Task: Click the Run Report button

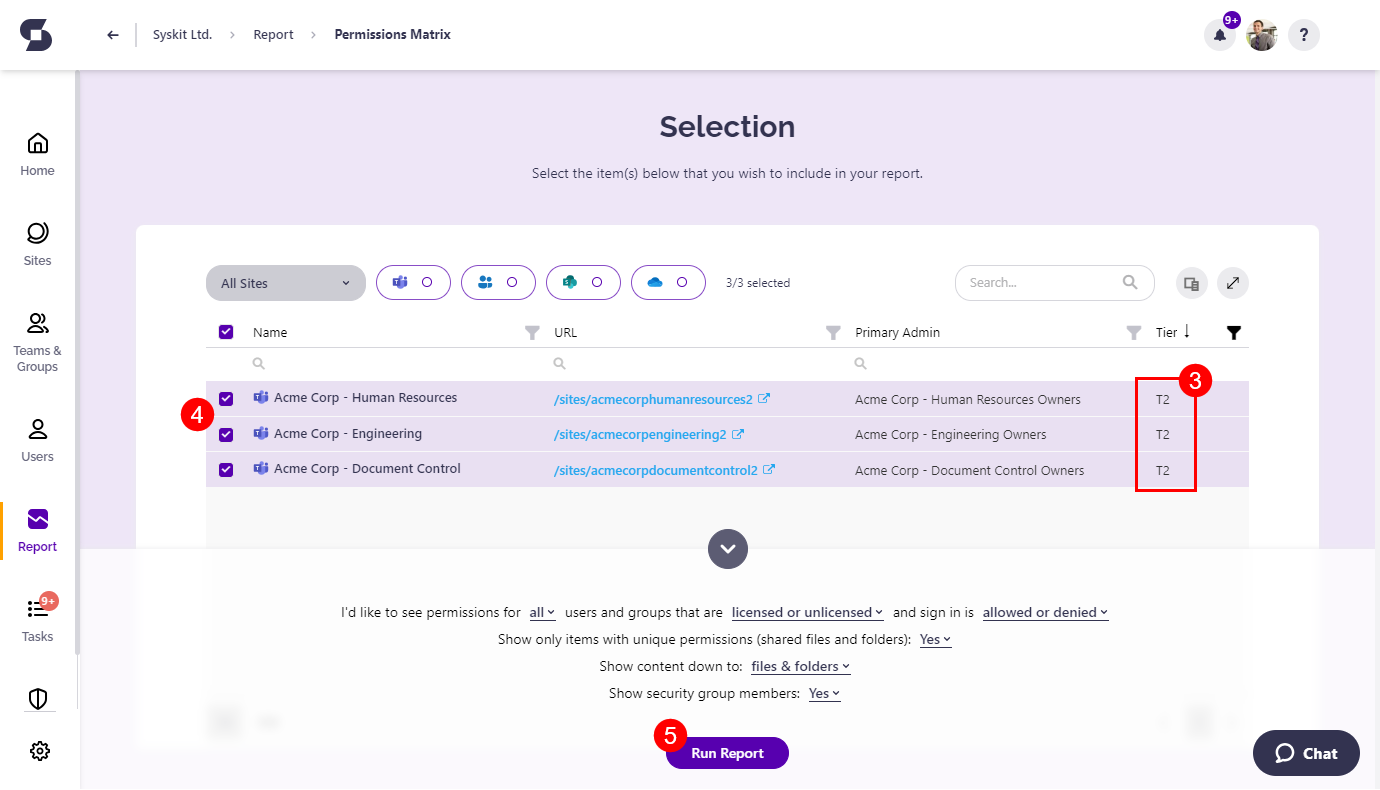Action: pos(727,752)
